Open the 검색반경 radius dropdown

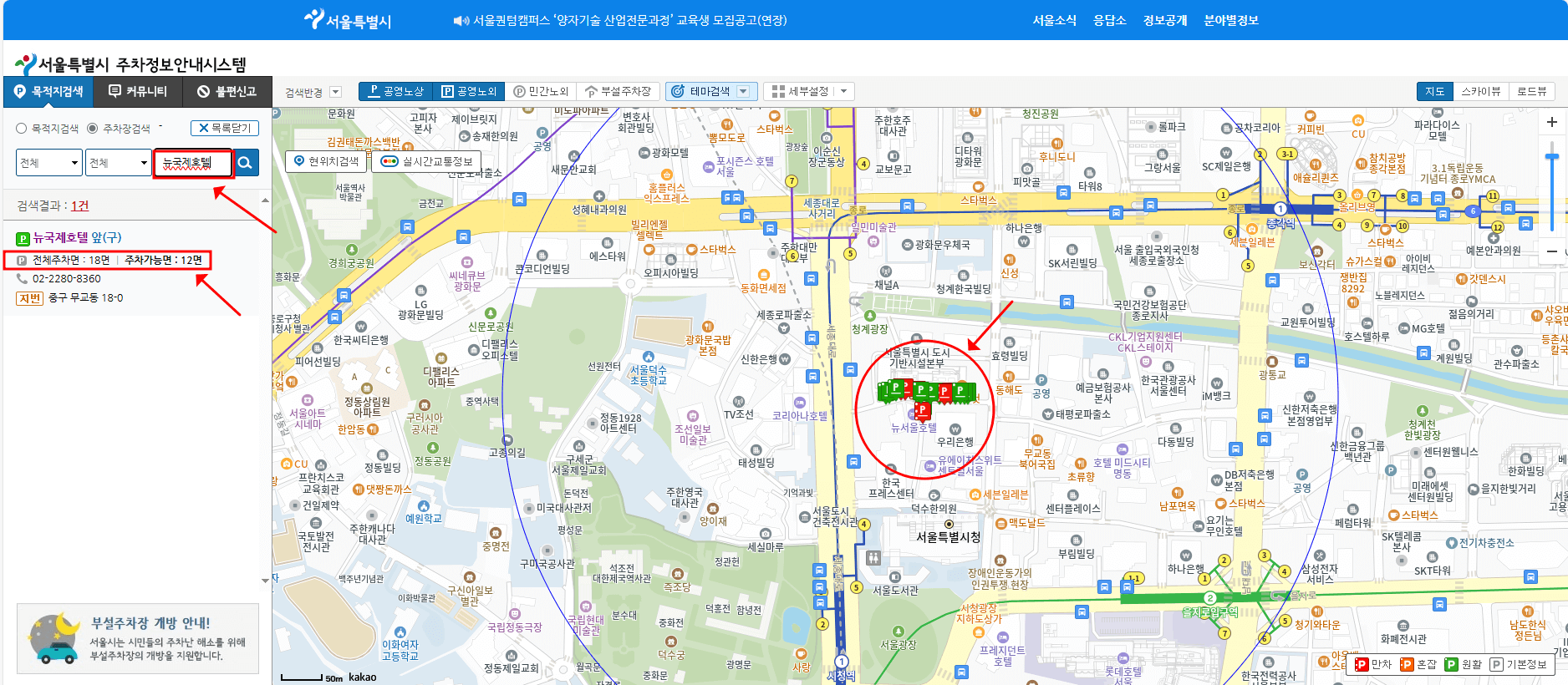tap(336, 92)
